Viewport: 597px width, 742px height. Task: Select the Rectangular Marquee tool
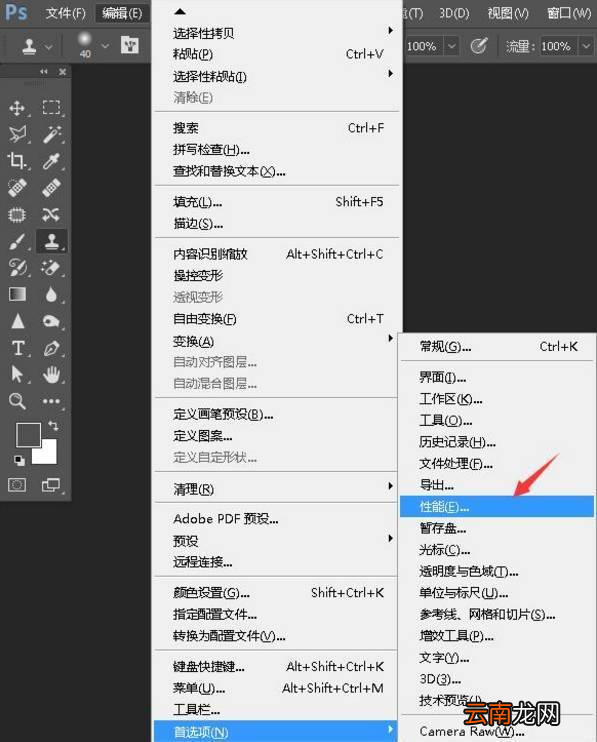[51, 108]
